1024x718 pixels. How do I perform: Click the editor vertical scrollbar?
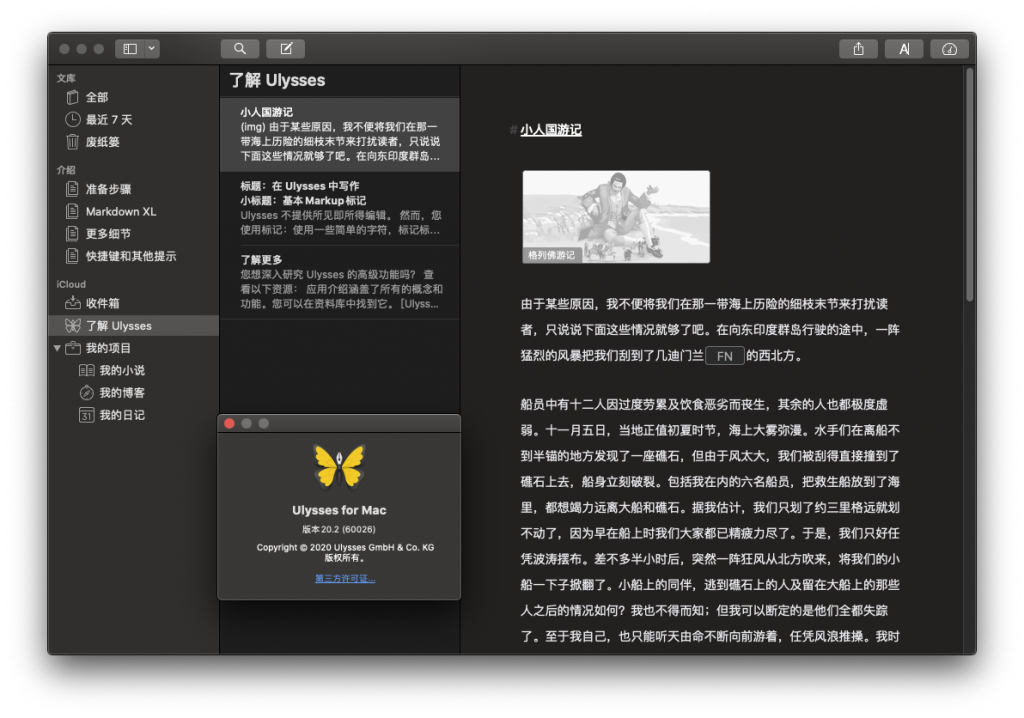point(970,185)
